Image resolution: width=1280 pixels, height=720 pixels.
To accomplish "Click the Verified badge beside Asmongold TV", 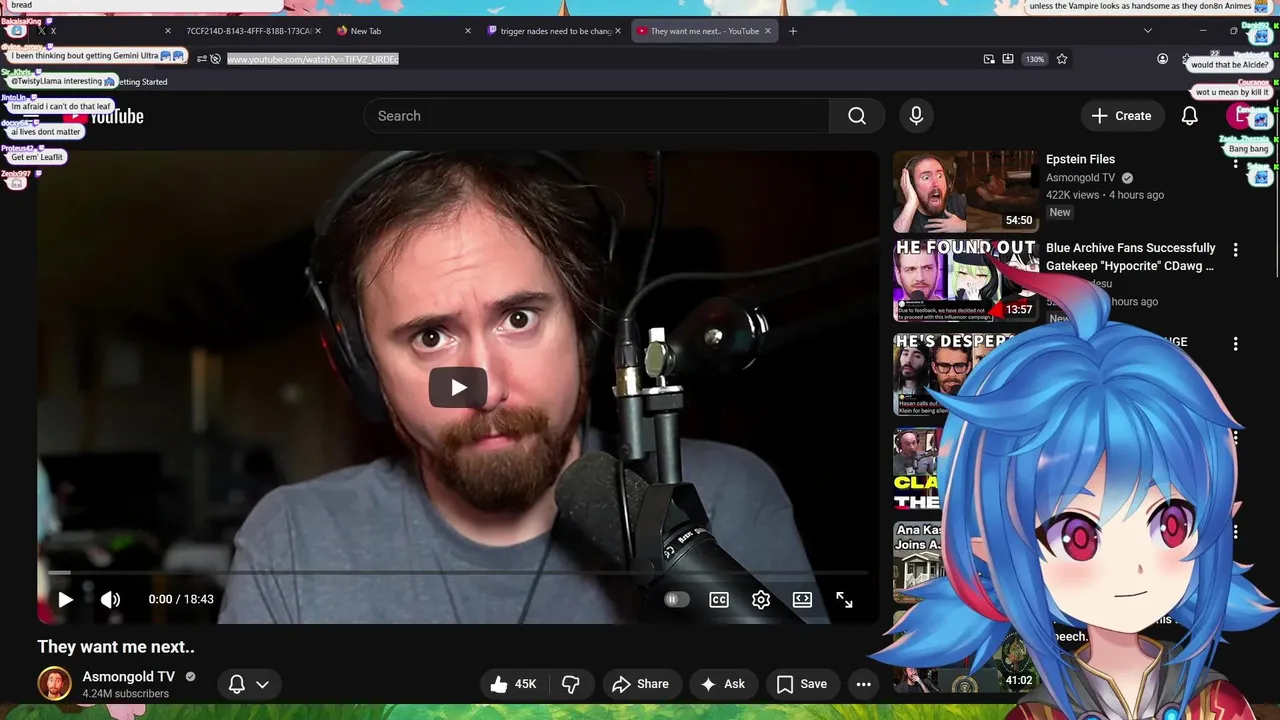I will pos(190,677).
